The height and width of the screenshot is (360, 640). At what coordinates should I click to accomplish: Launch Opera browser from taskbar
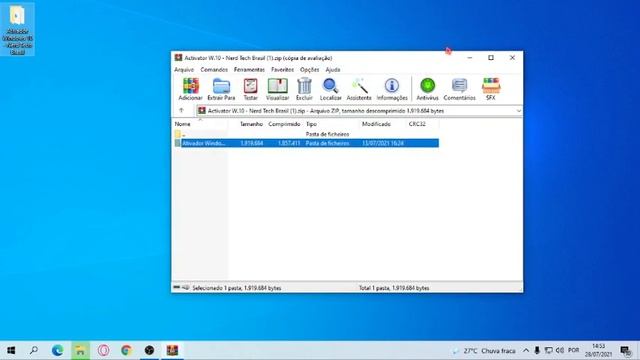pos(103,350)
